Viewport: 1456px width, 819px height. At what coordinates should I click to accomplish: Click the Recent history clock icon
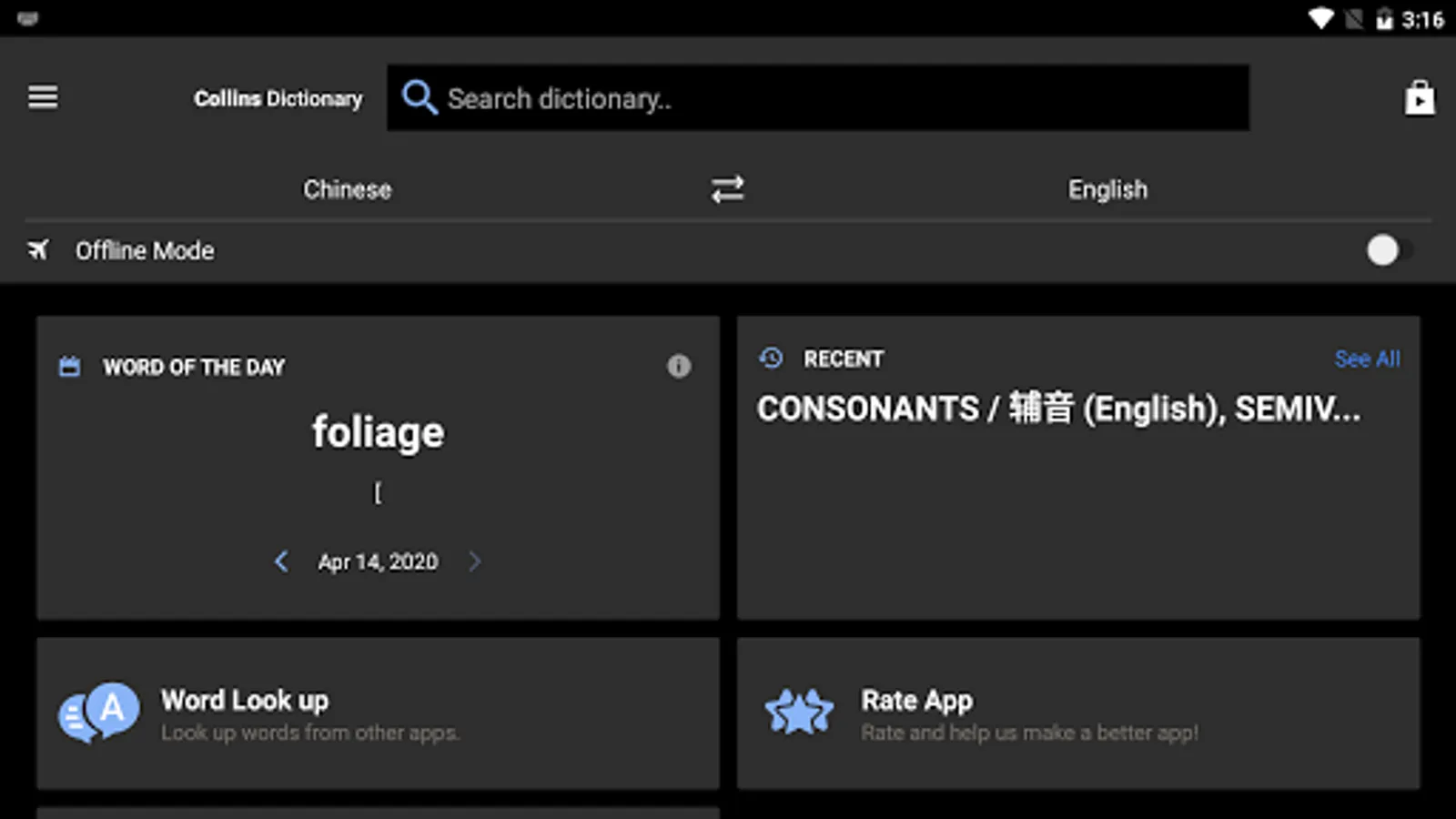click(x=771, y=359)
